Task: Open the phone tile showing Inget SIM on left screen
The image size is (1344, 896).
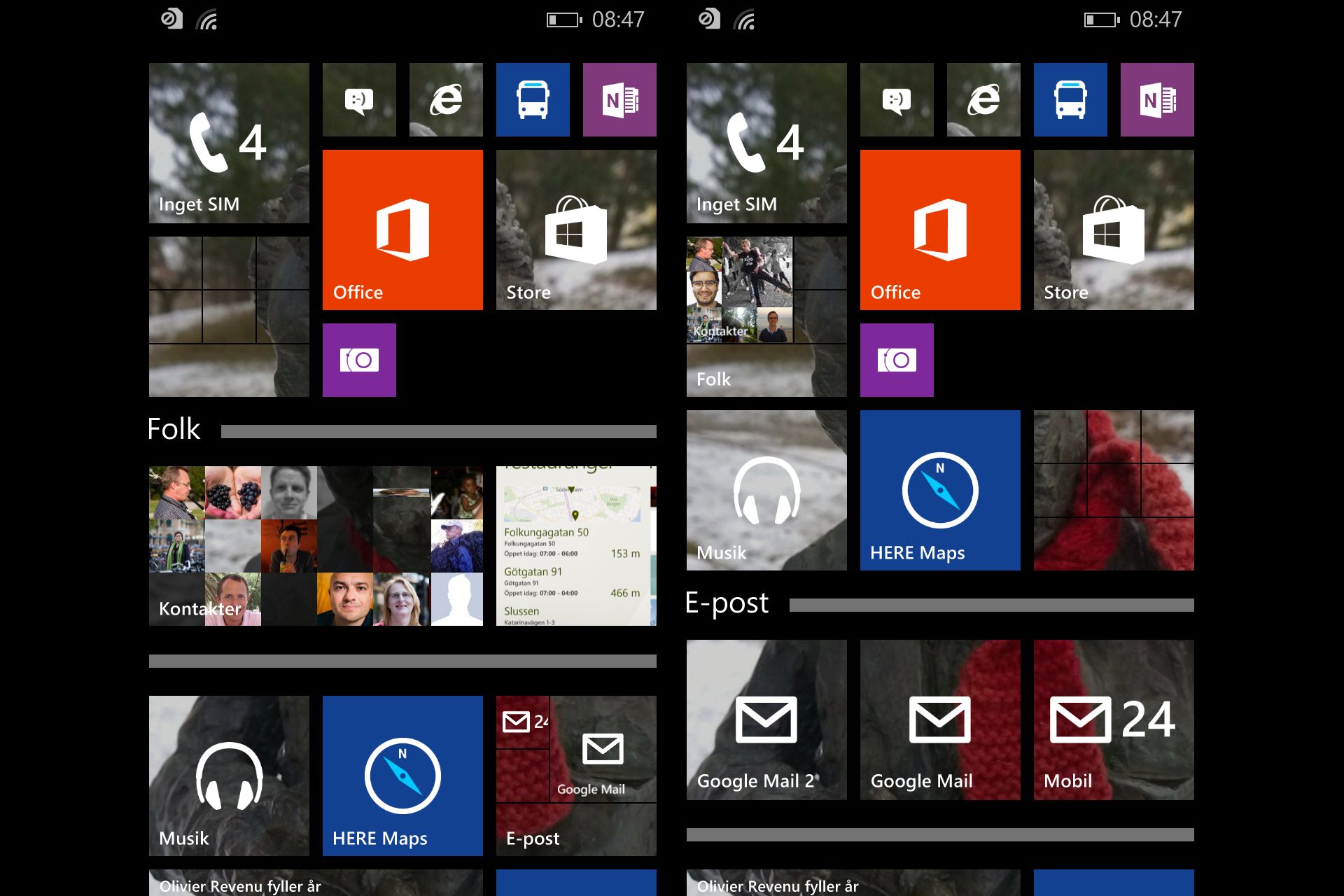Action: (229, 143)
